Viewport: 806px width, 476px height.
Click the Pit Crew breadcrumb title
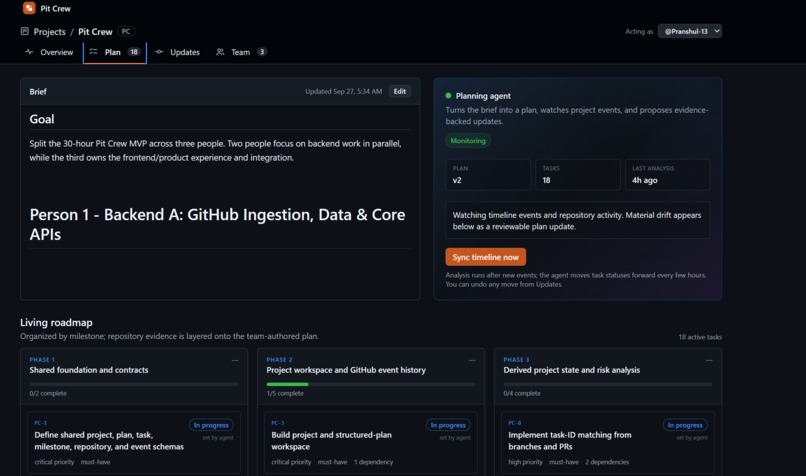(95, 32)
